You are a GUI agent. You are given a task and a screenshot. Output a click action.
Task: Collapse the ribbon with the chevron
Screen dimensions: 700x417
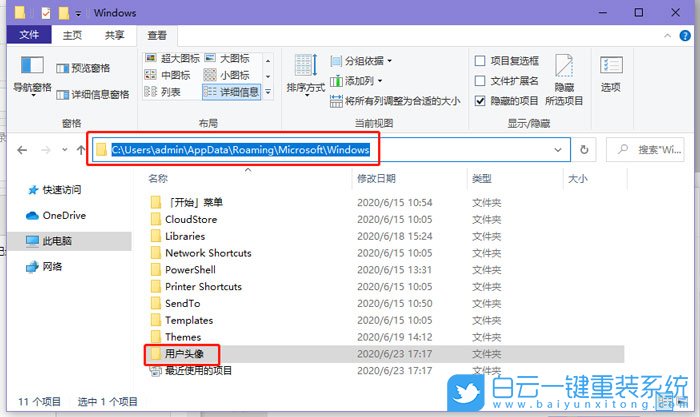click(667, 36)
